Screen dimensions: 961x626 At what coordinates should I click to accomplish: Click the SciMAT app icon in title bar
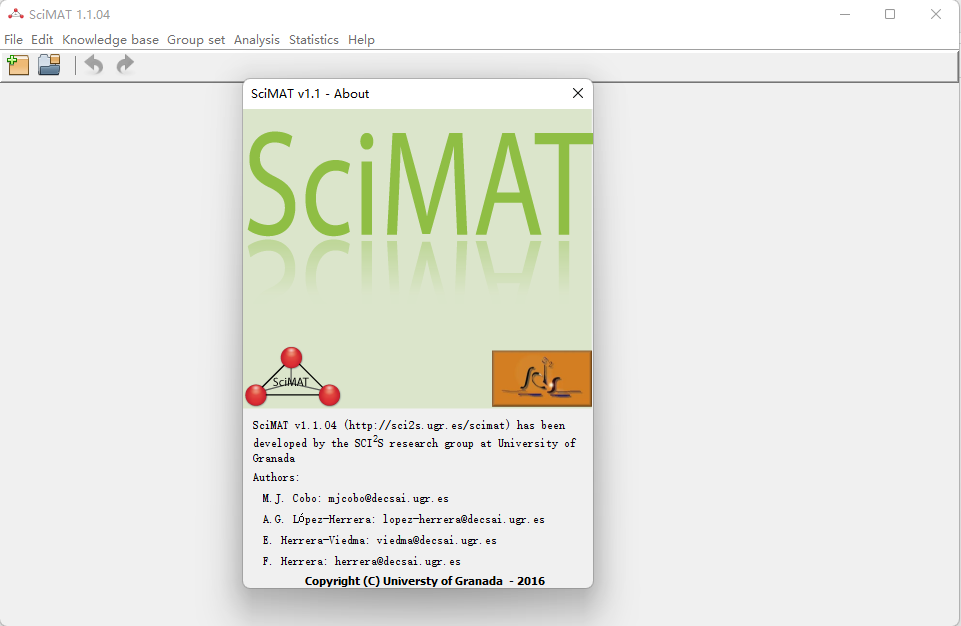pos(15,14)
